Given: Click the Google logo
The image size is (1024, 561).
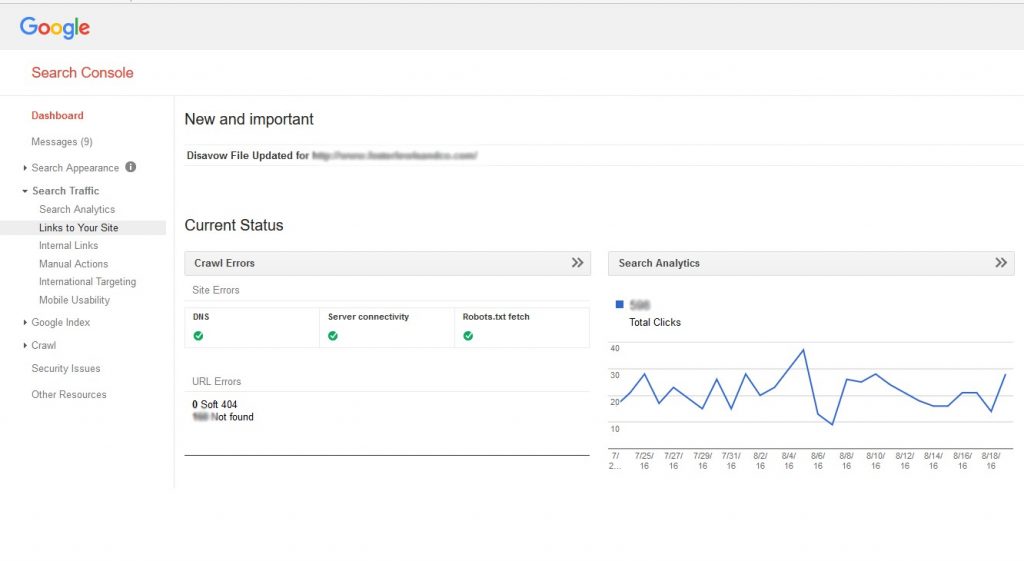Looking at the screenshot, I should click(x=55, y=27).
